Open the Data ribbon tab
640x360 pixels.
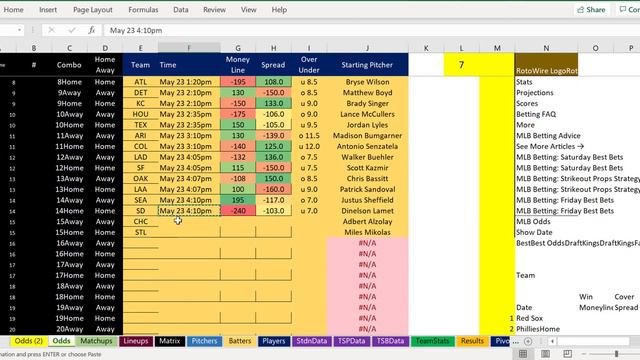tap(180, 10)
